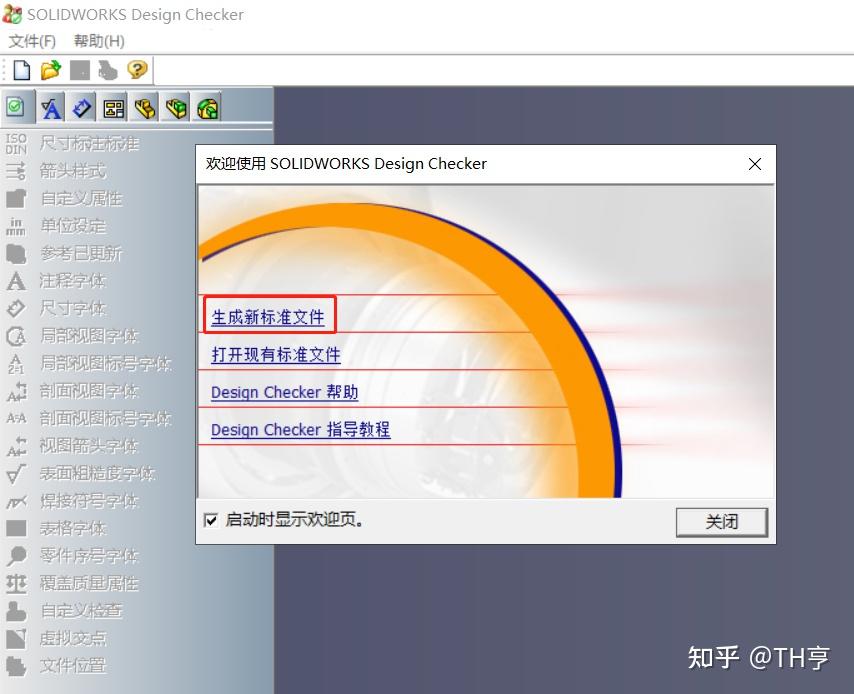Select the blue letter A annotation checks icon
The image size is (854, 694).
tap(50, 107)
